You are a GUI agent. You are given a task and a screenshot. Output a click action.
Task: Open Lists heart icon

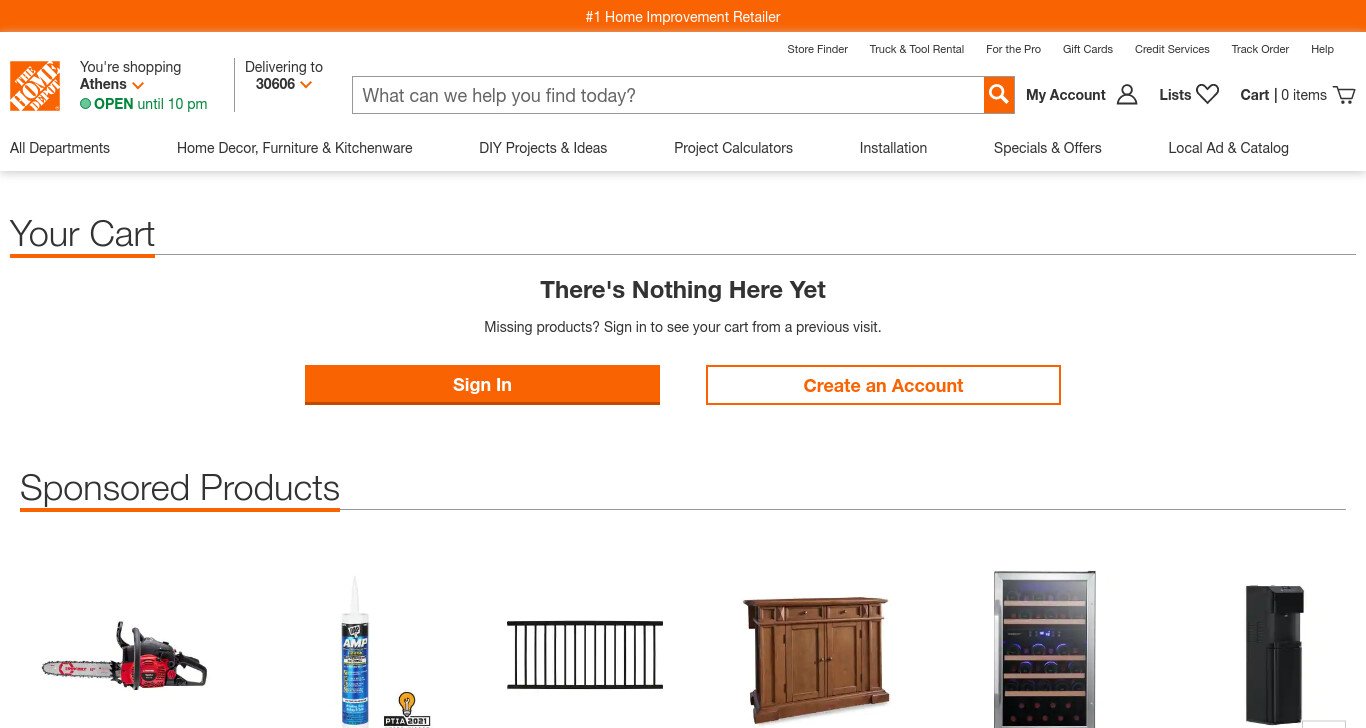point(1208,94)
